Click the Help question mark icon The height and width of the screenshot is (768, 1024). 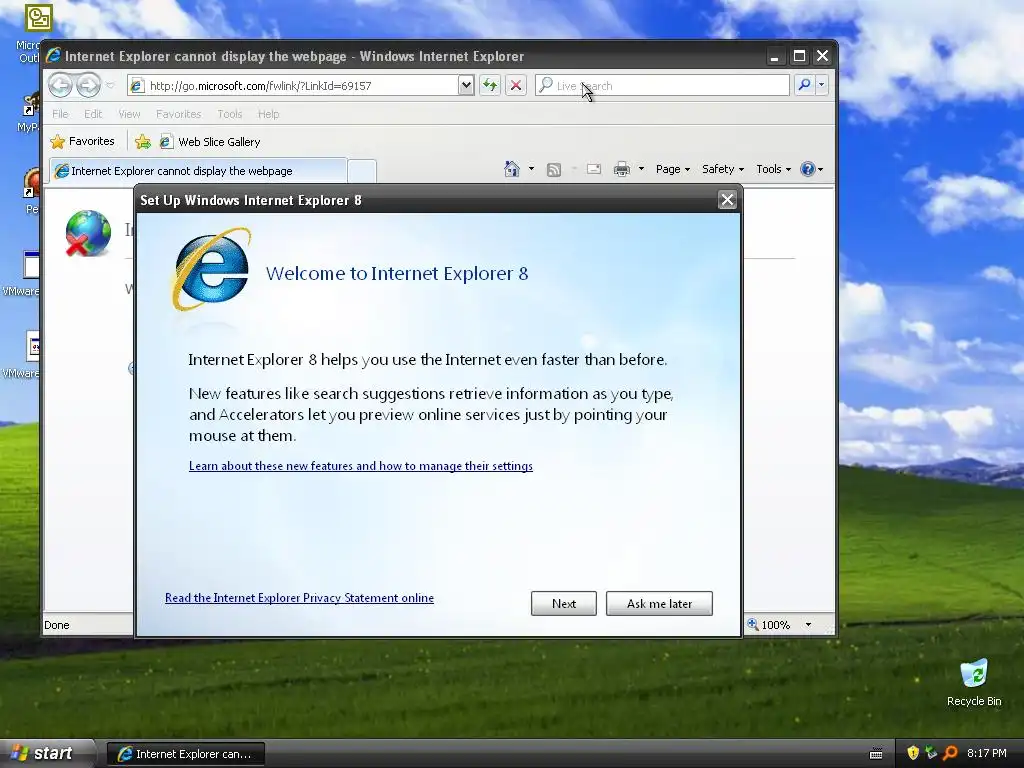[808, 169]
